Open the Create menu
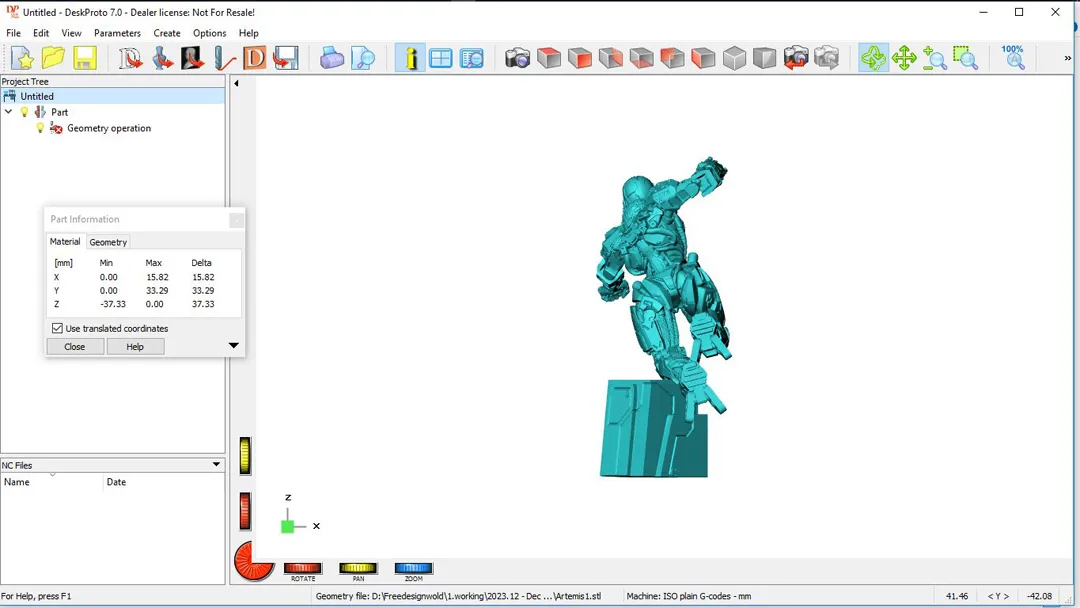This screenshot has width=1080, height=608. [x=167, y=33]
